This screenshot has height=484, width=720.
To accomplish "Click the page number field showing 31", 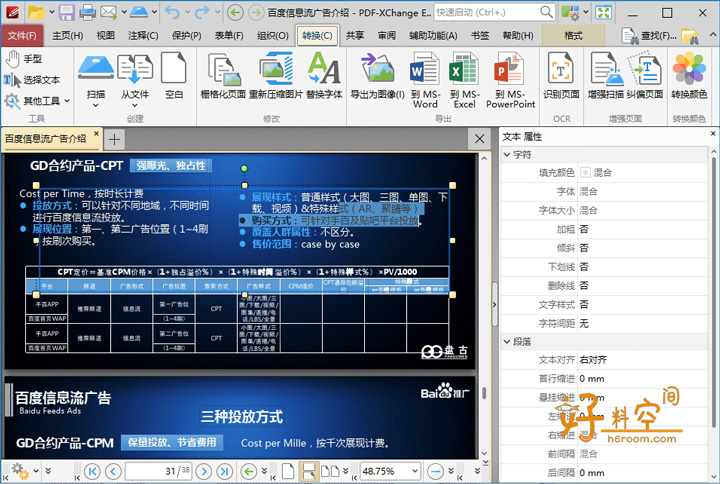I will click(x=158, y=471).
